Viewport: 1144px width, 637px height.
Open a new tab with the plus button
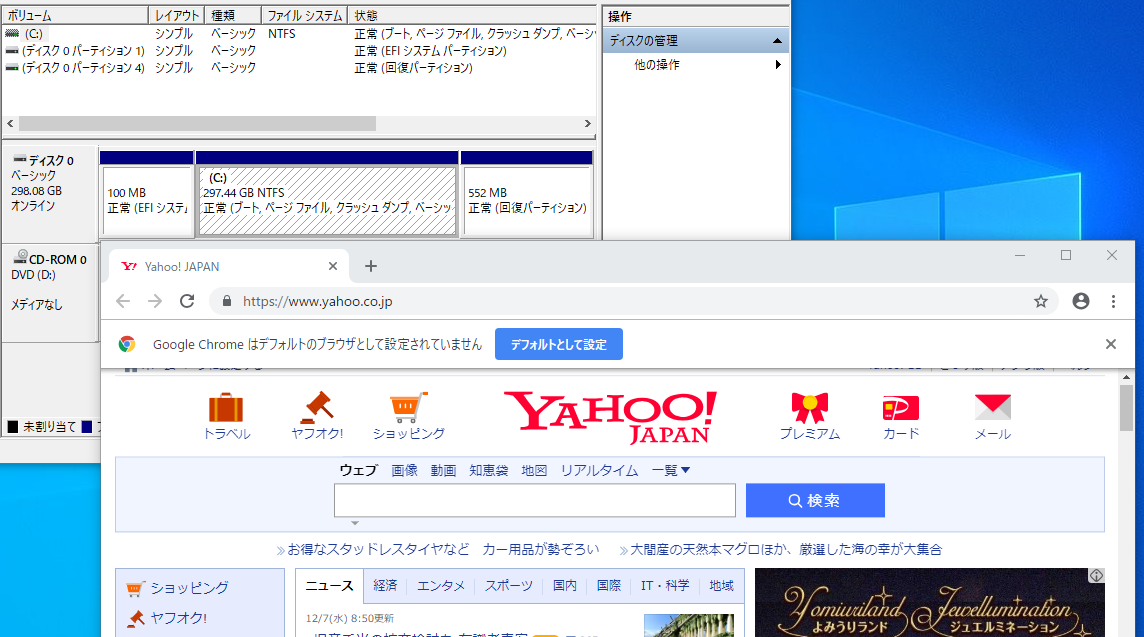[x=371, y=266]
